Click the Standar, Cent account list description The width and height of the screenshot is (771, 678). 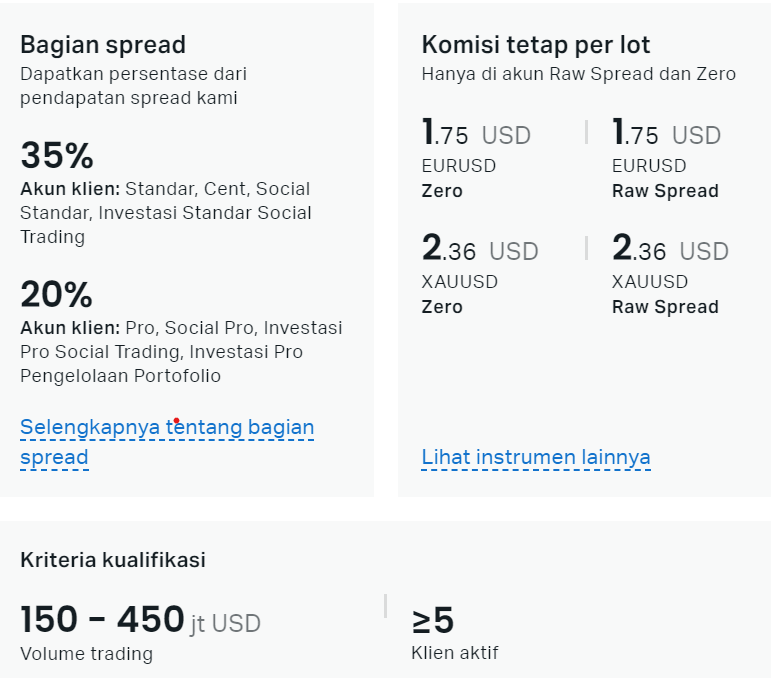coord(166,213)
